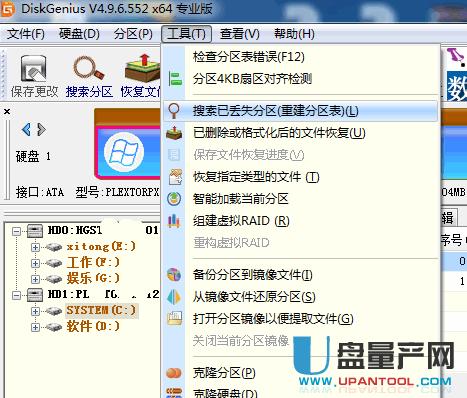The height and width of the screenshot is (398, 467).
Task: Select the HD0:HGST disk entry
Action: 103,230
